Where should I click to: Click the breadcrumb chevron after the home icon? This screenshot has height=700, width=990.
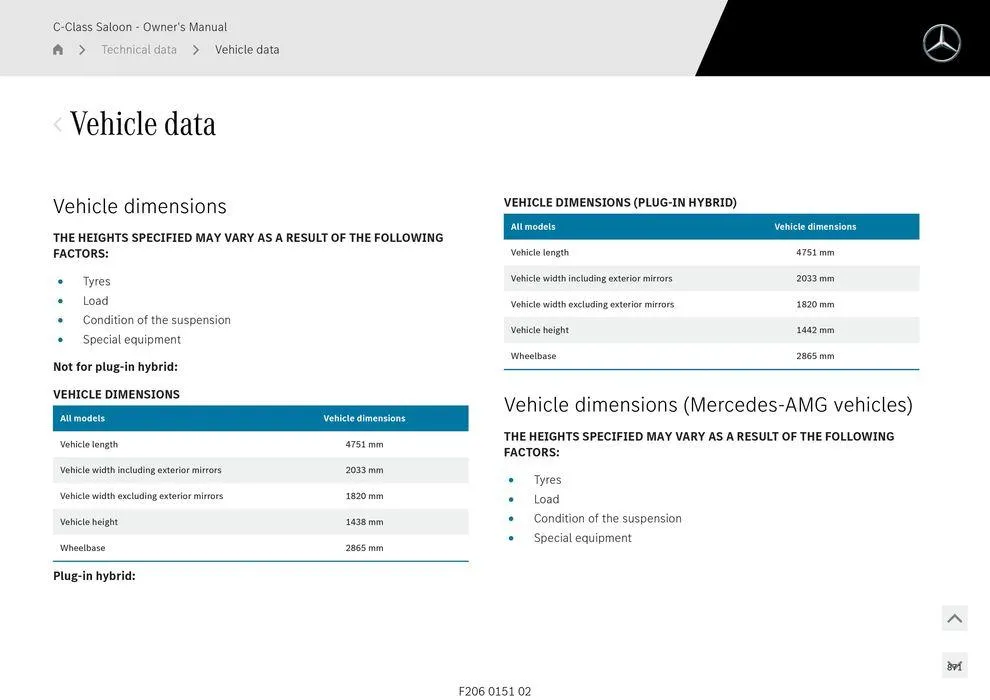[x=82, y=50]
